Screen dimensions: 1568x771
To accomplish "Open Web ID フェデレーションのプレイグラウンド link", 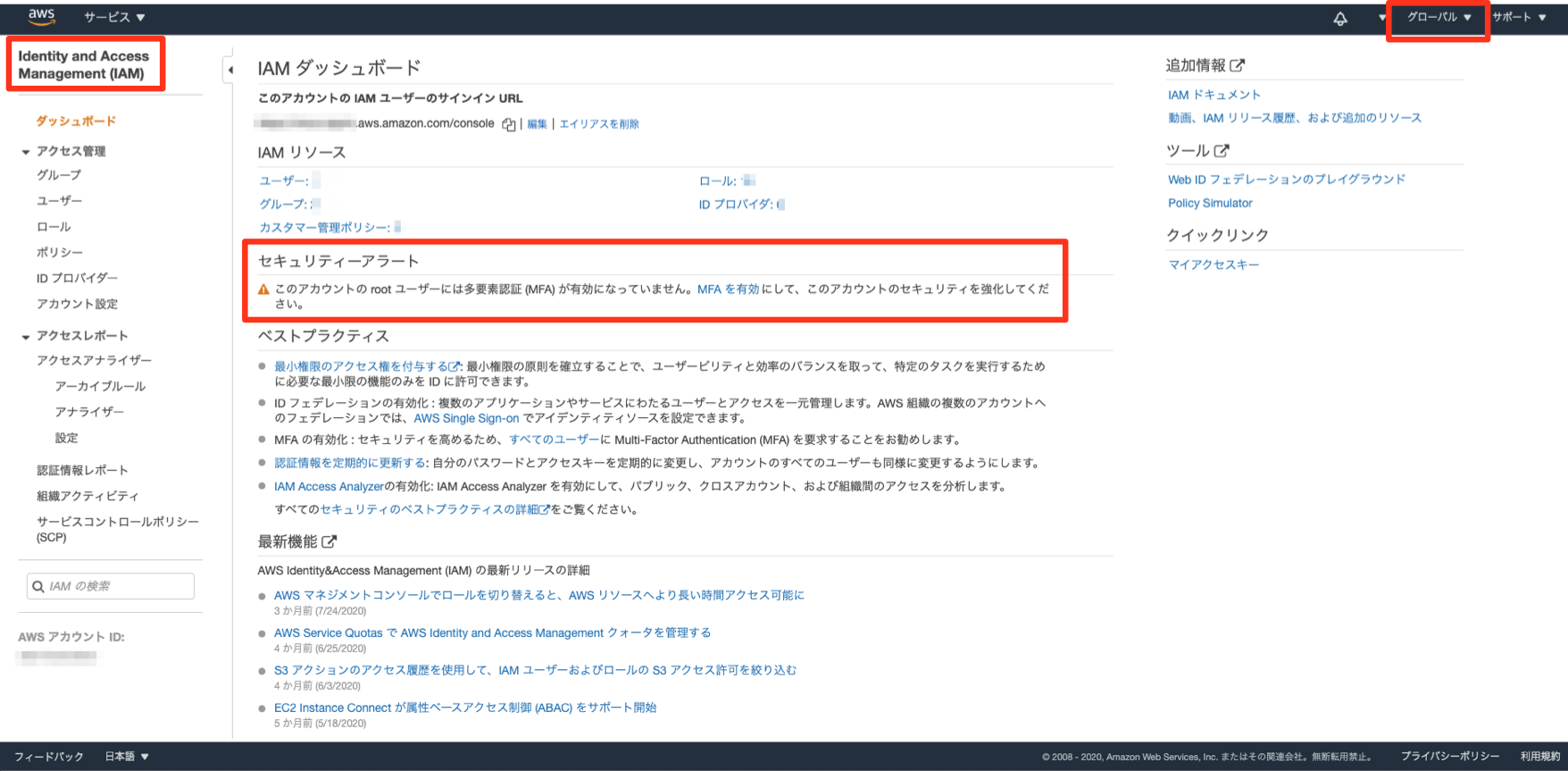I will (1287, 180).
